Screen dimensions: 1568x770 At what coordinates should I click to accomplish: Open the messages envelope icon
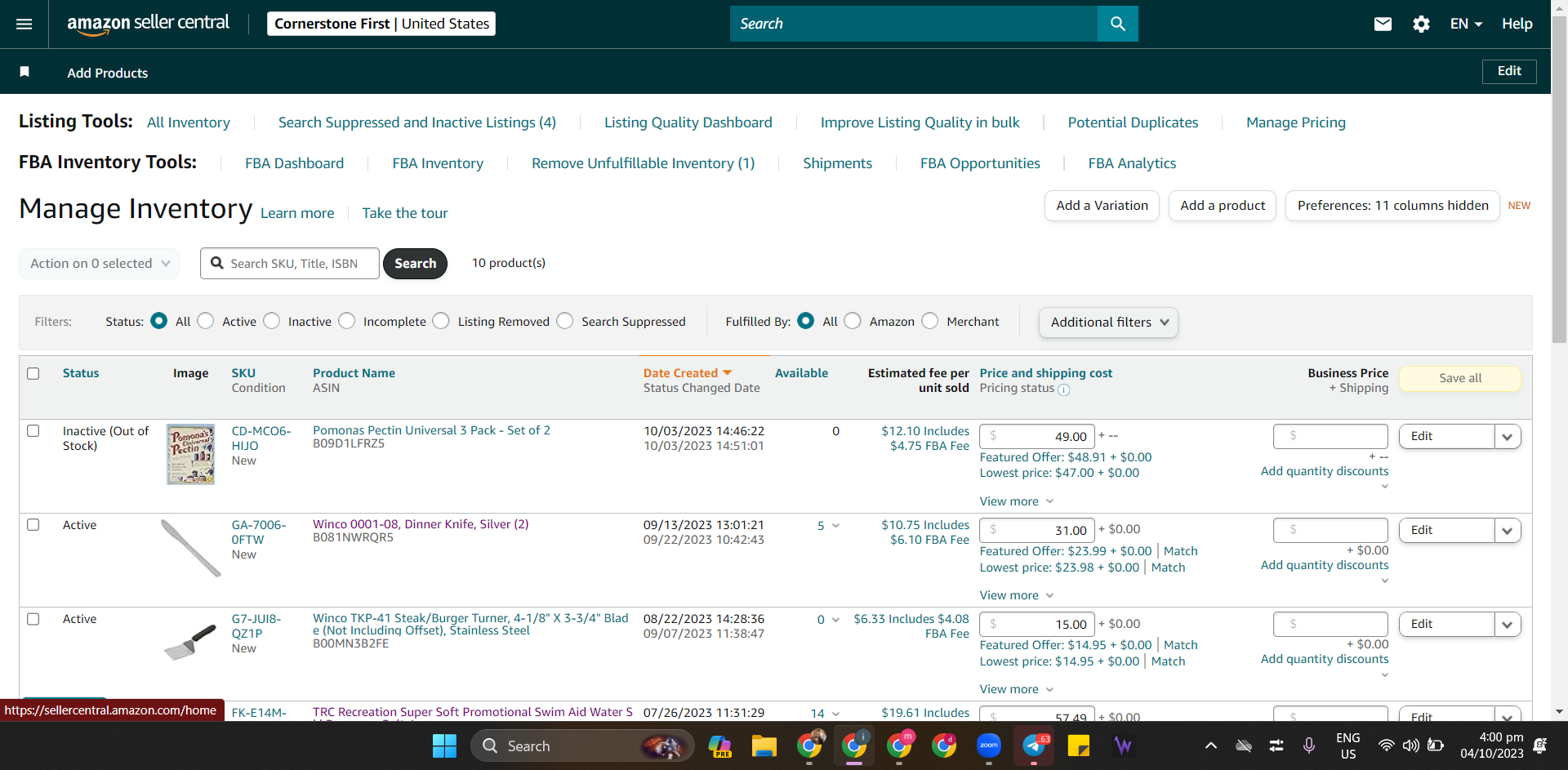pyautogui.click(x=1383, y=24)
